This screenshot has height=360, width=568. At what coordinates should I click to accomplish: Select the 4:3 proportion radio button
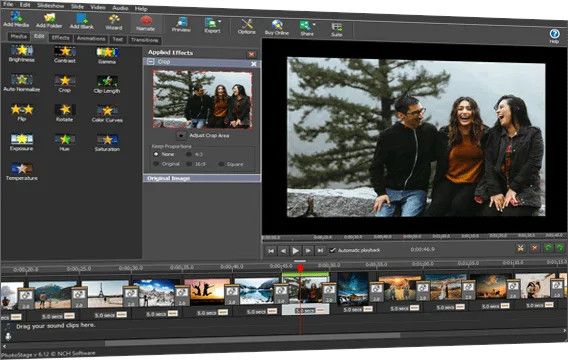click(189, 154)
